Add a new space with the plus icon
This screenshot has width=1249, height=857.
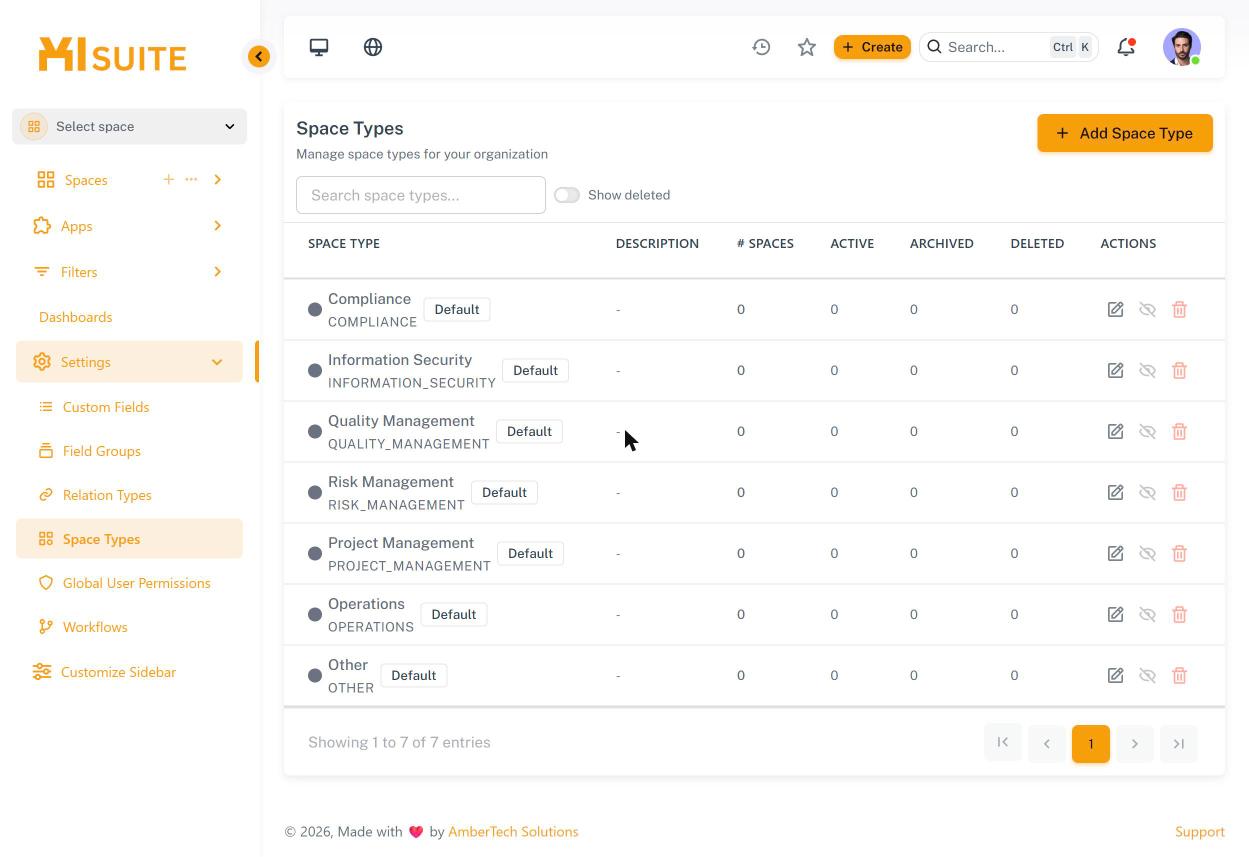(x=168, y=180)
